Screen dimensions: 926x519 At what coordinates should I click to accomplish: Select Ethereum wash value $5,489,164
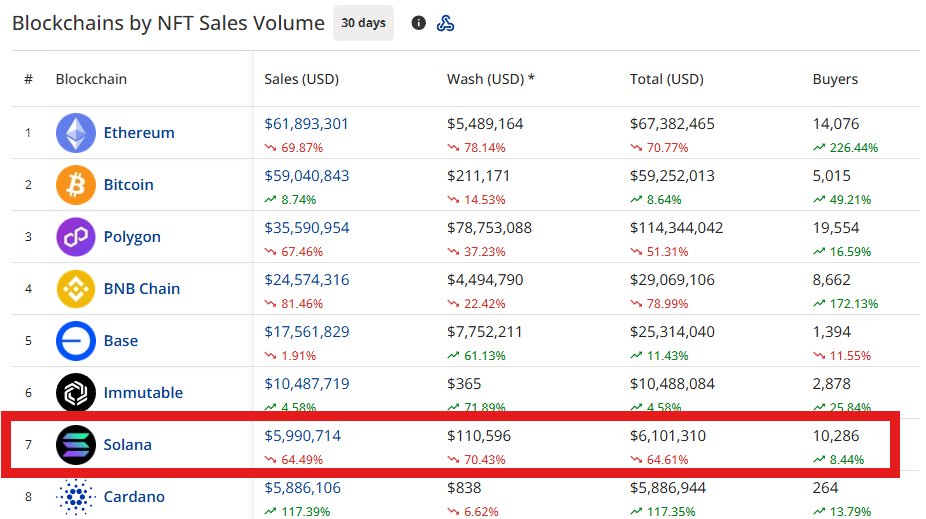[485, 124]
